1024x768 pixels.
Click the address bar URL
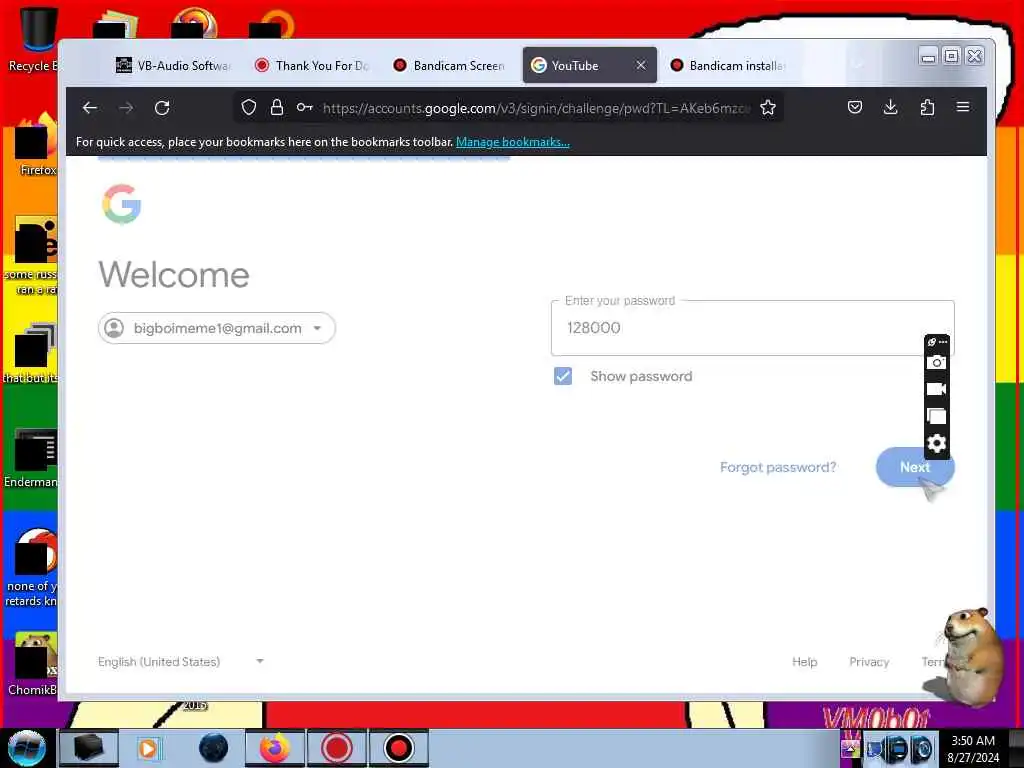[x=536, y=108]
